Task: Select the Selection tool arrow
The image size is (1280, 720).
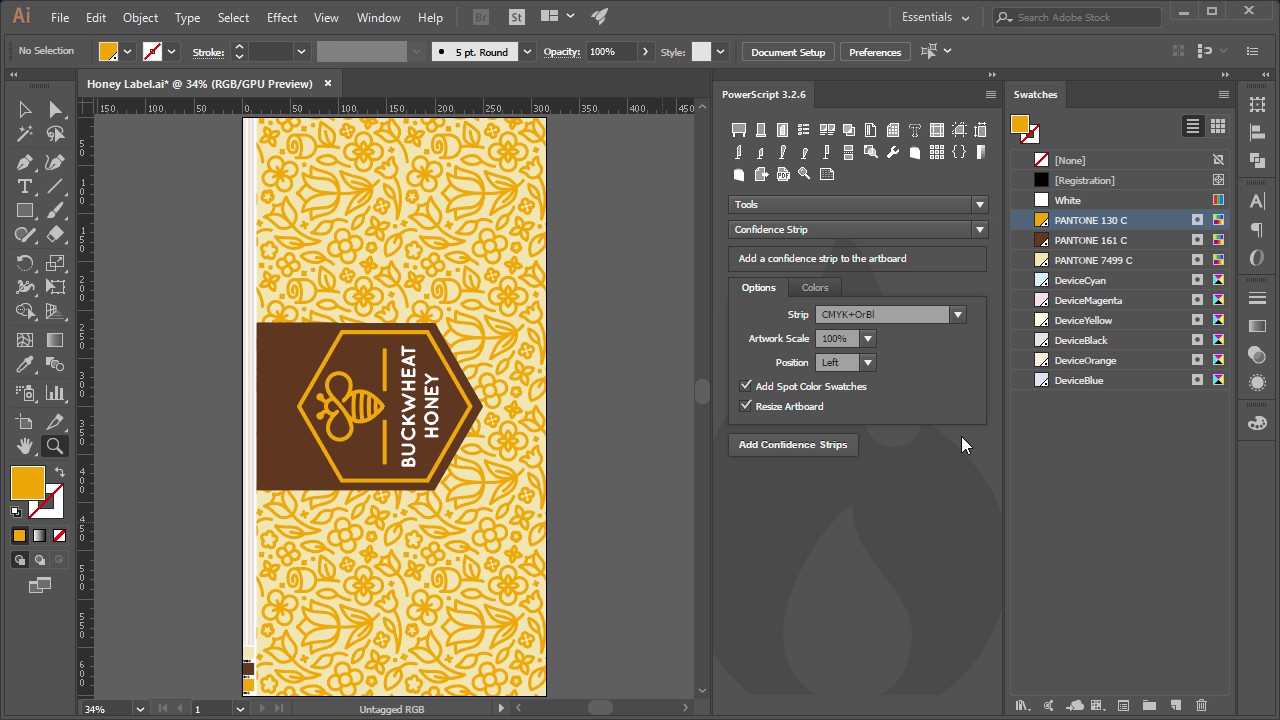Action: (25, 110)
